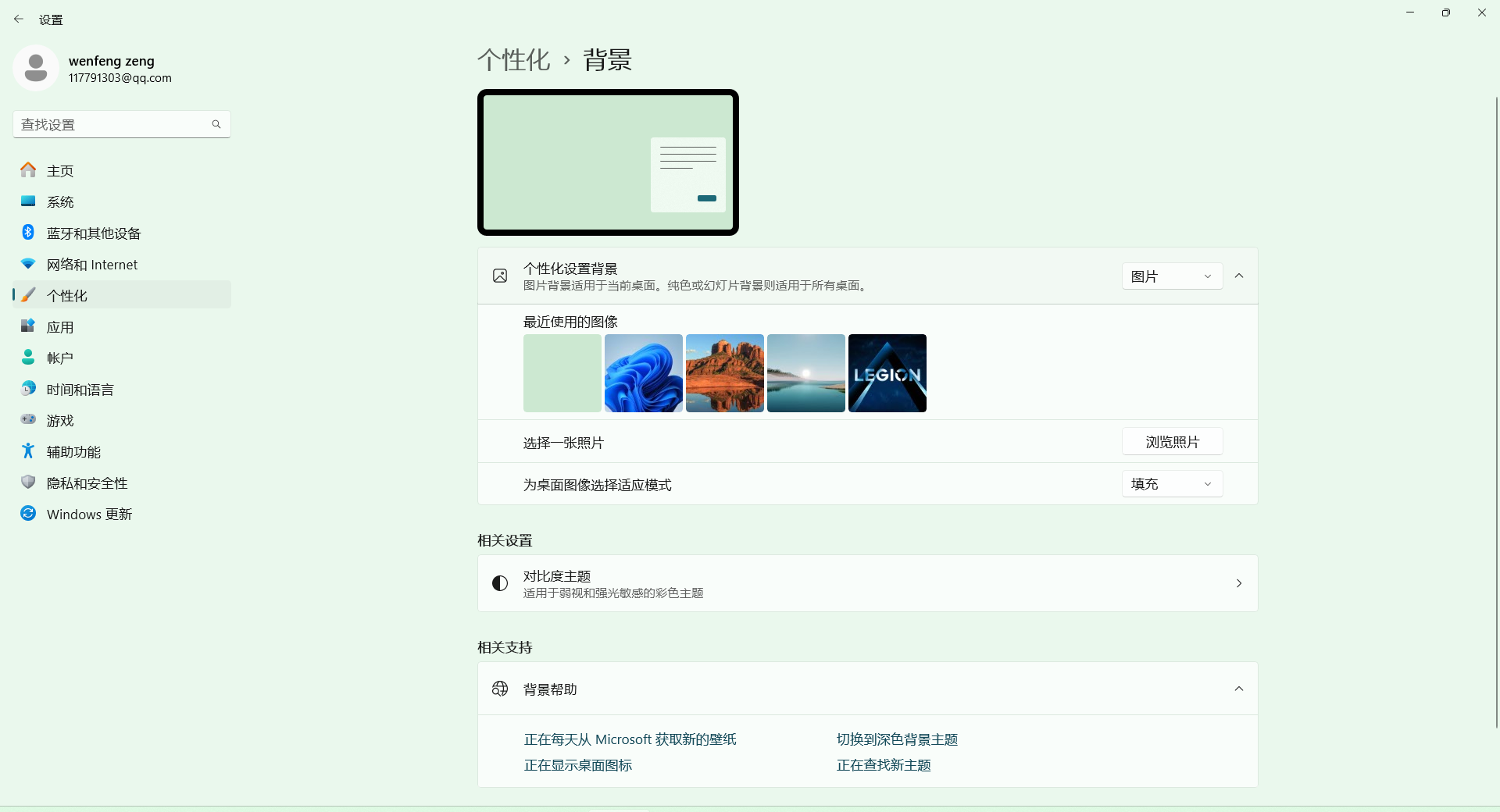The image size is (1500, 812).
Task: Click the search magnifier icon
Action: pos(216,124)
